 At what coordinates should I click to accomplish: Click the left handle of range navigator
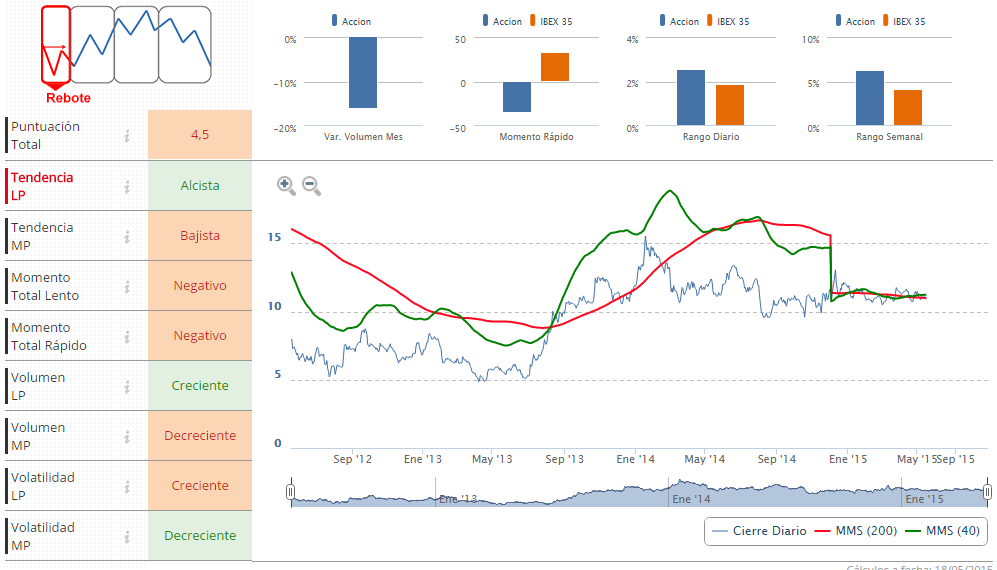click(290, 492)
